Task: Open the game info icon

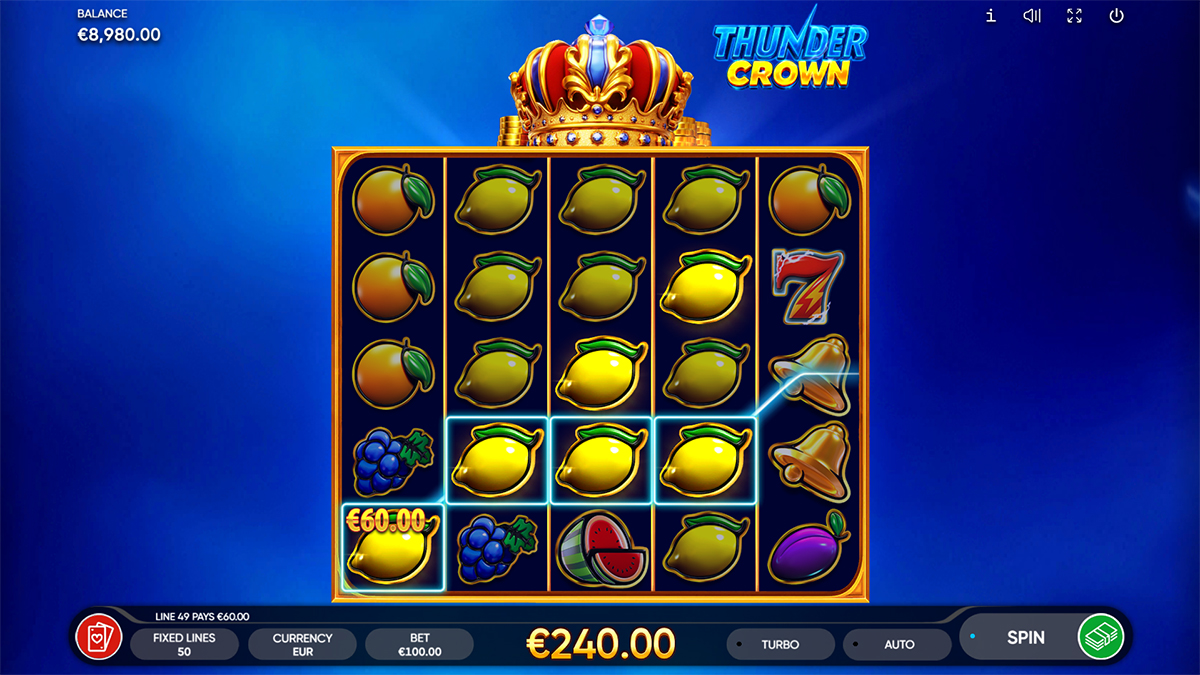Action: point(991,15)
